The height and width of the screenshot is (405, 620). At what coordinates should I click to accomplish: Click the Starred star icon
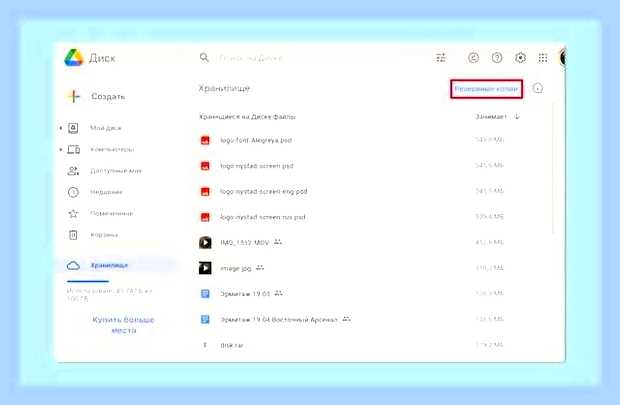[73, 214]
